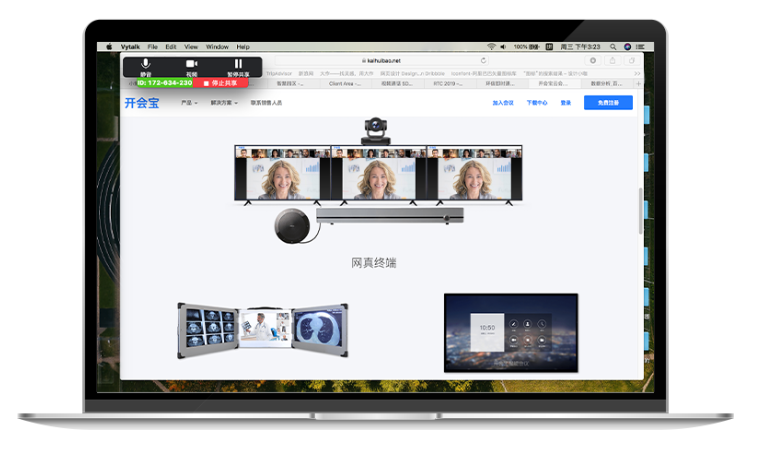Click the Wi-Fi status icon
The image size is (759, 463).
tap(491, 47)
